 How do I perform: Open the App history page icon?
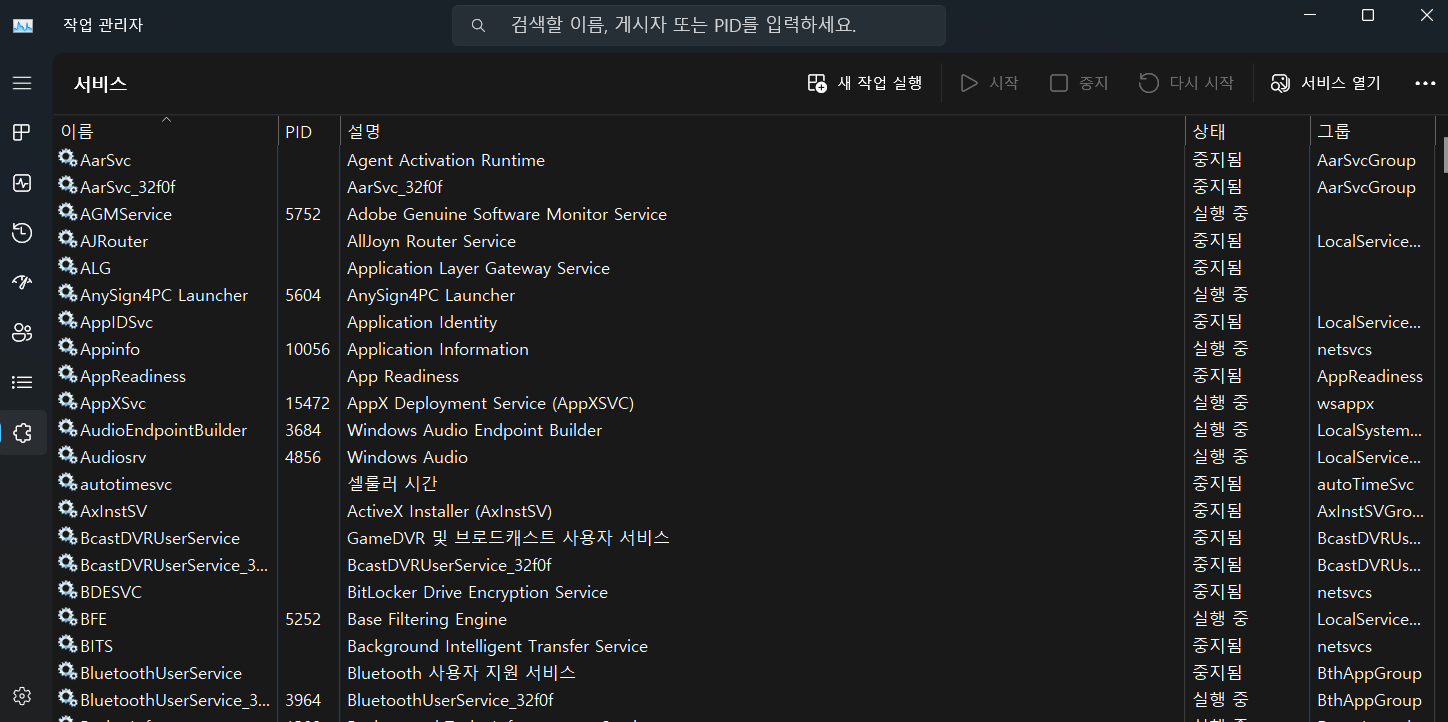[x=22, y=233]
